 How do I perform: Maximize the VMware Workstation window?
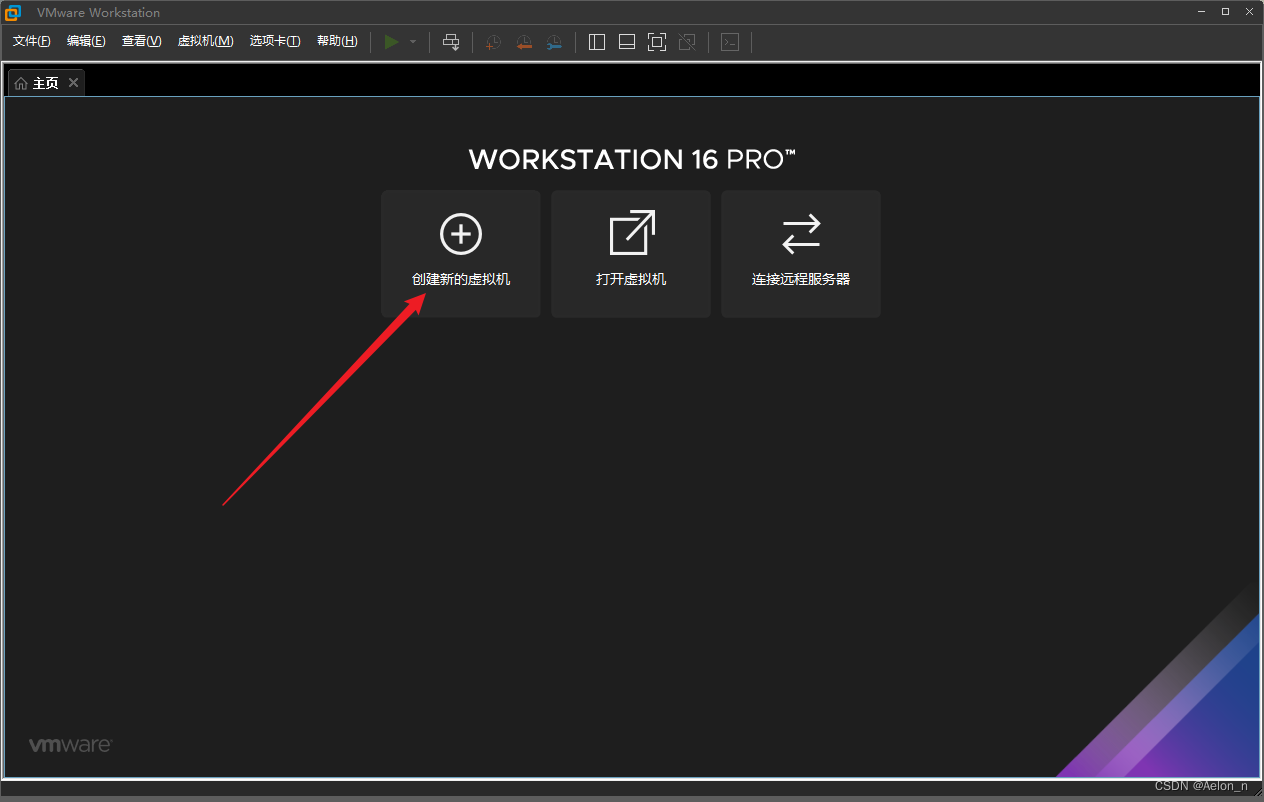click(1225, 12)
